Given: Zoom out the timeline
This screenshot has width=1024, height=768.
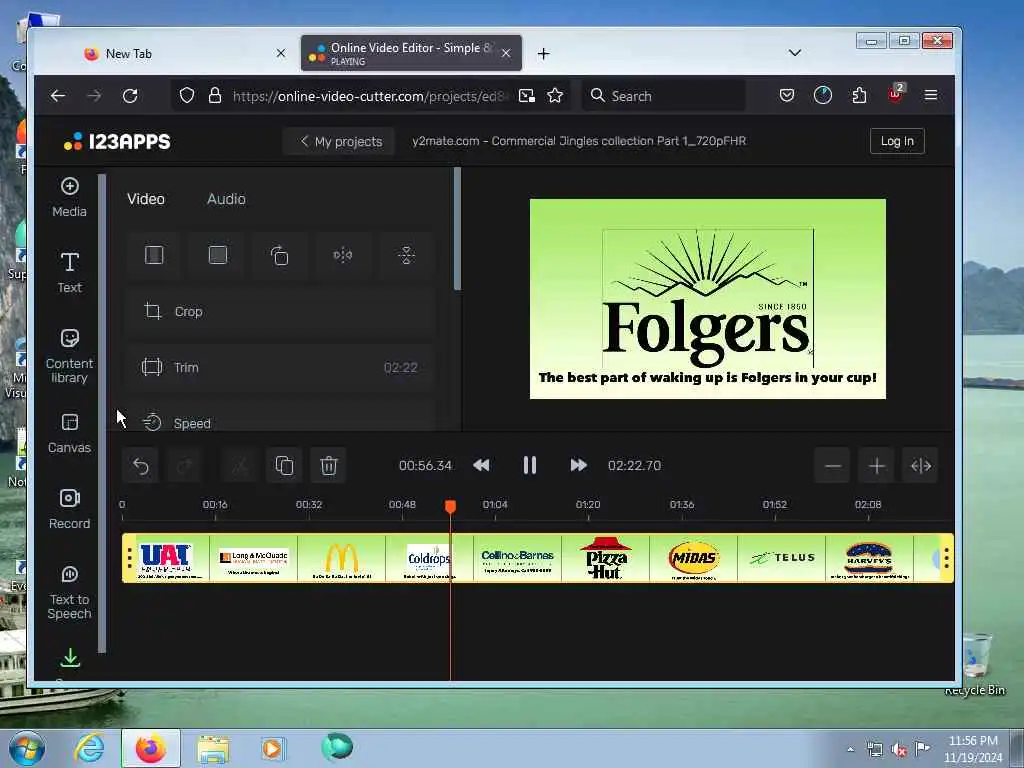Looking at the screenshot, I should [x=833, y=466].
